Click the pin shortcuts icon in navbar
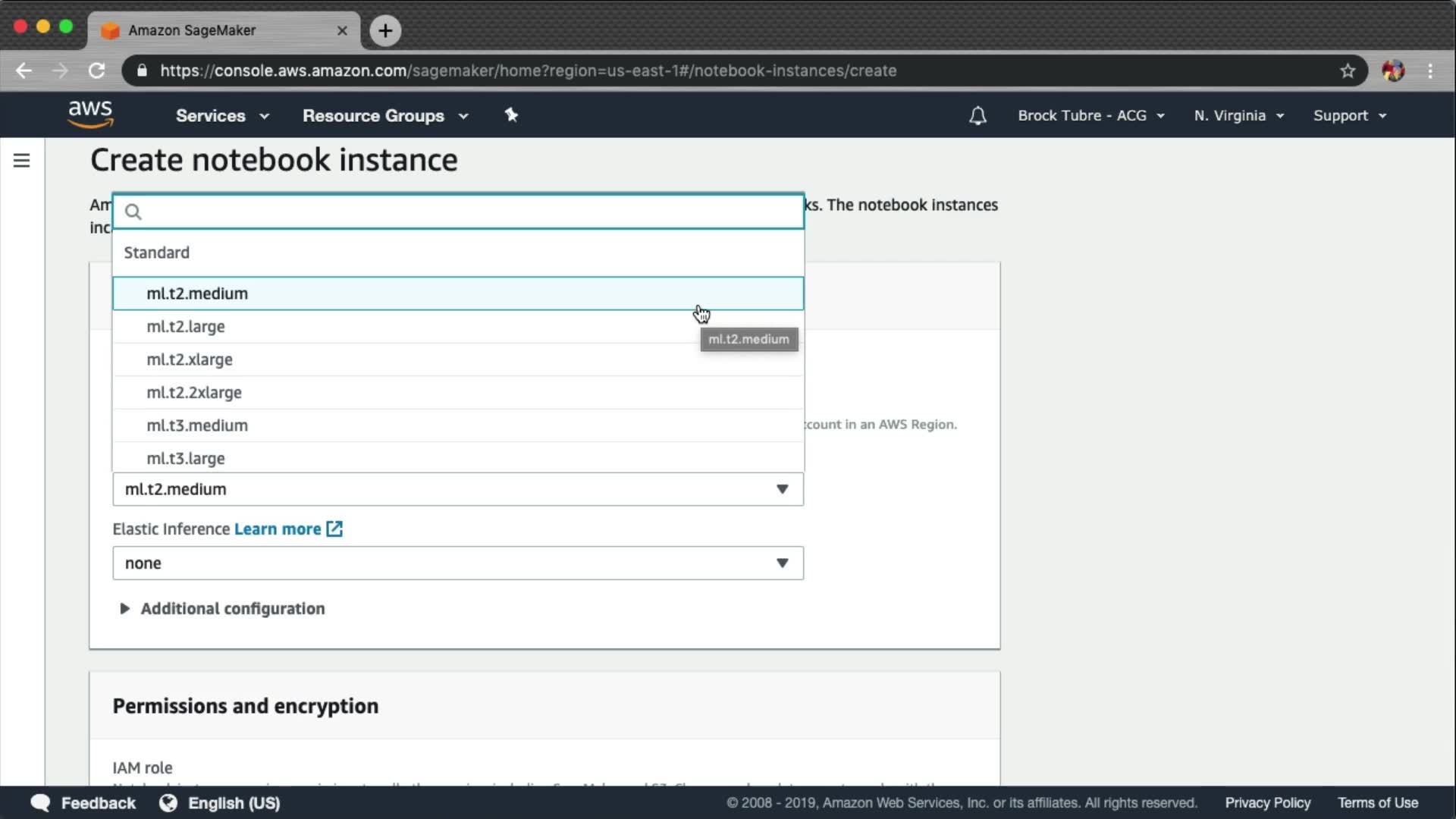The height and width of the screenshot is (819, 1456). (511, 115)
